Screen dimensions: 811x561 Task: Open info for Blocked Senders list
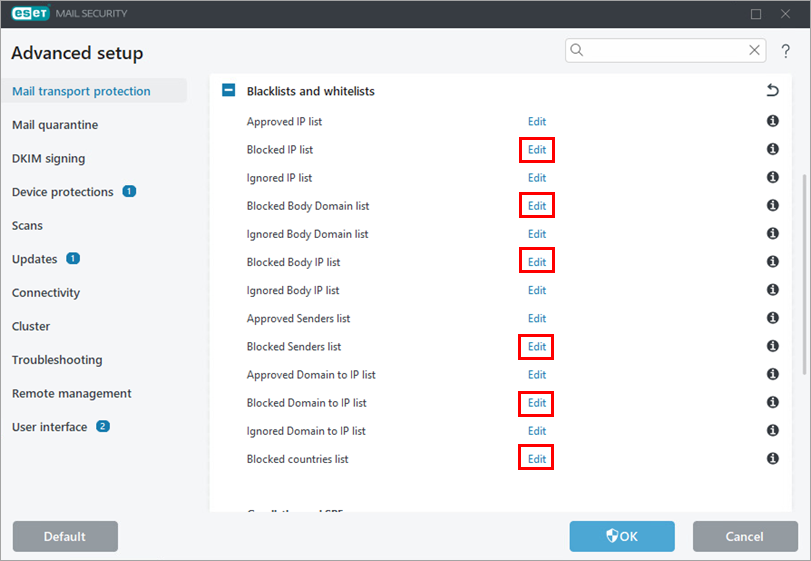(772, 346)
